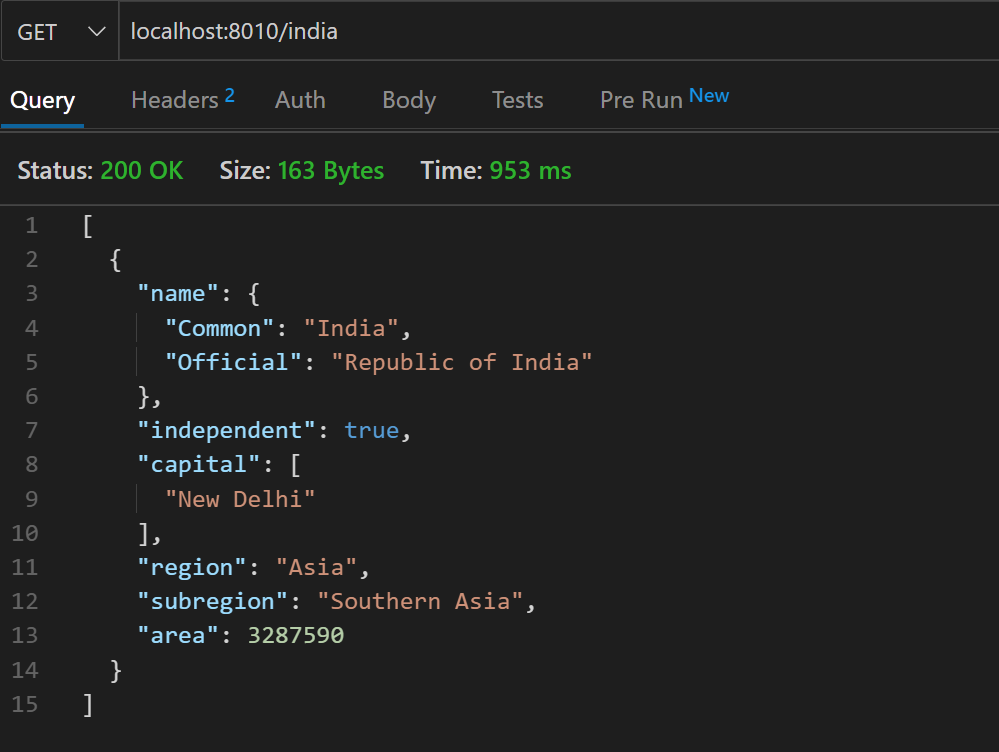
Task: Switch to the Tests tab
Action: click(517, 100)
